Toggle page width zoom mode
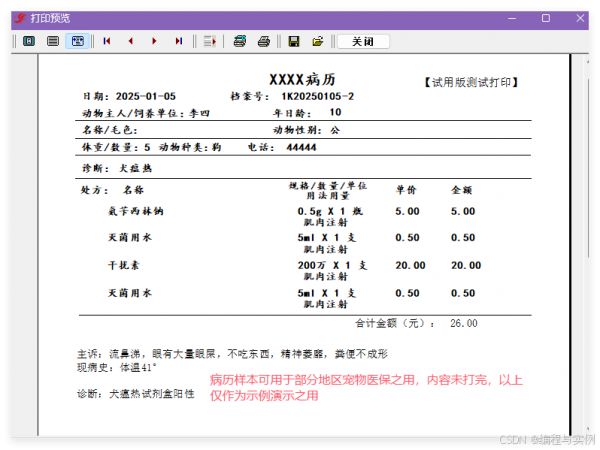 [x=76, y=41]
